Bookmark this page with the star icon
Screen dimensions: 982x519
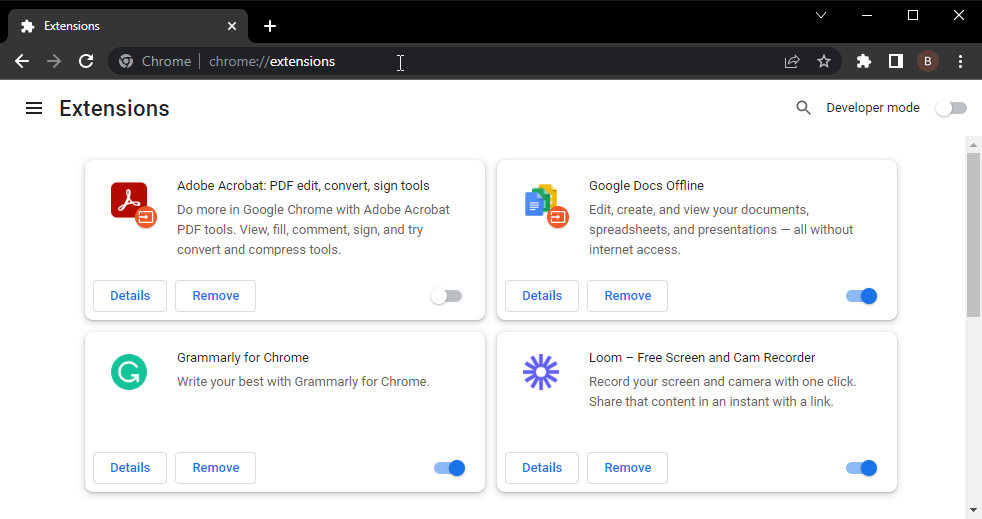[824, 61]
